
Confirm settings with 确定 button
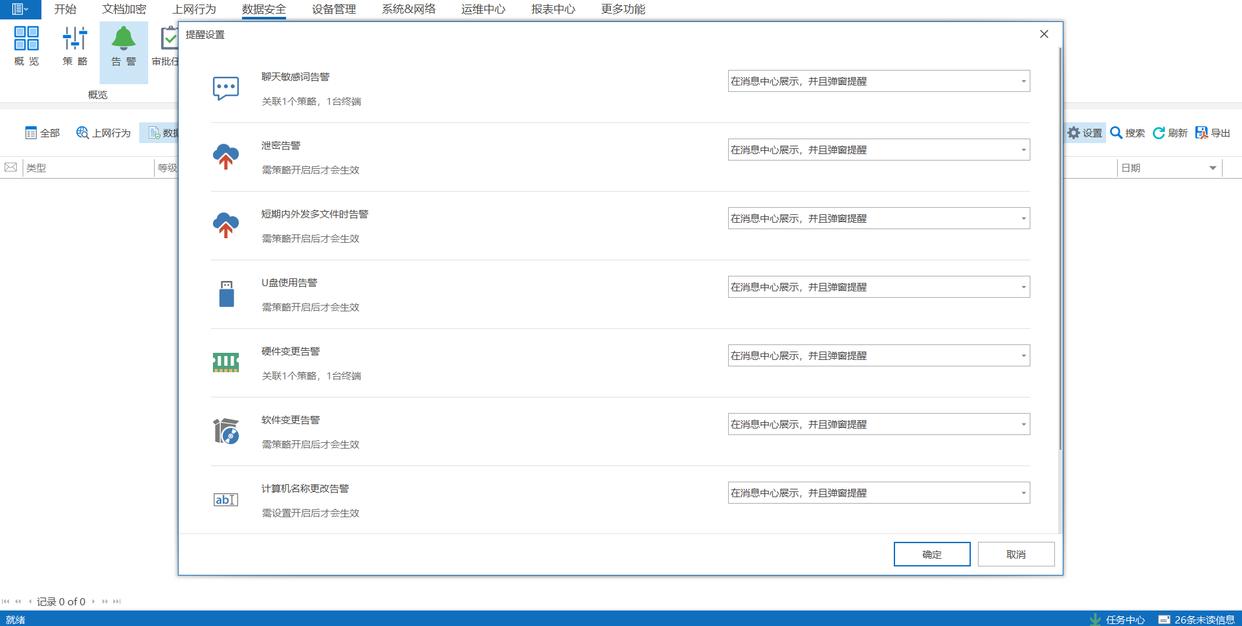[x=931, y=554]
